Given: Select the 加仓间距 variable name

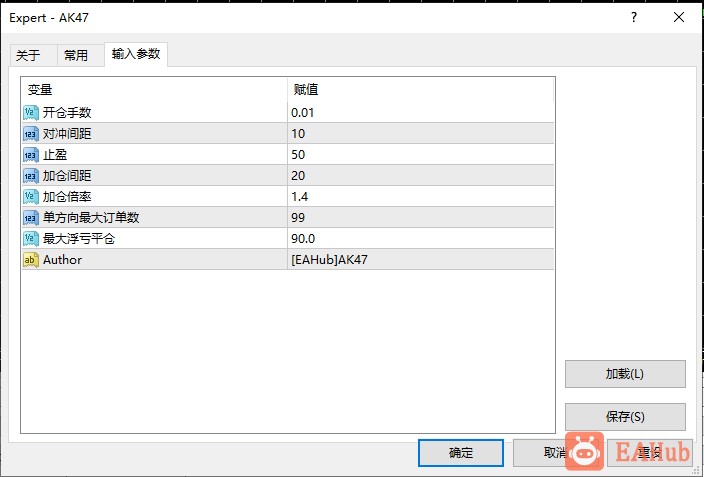Looking at the screenshot, I should click(67, 176).
